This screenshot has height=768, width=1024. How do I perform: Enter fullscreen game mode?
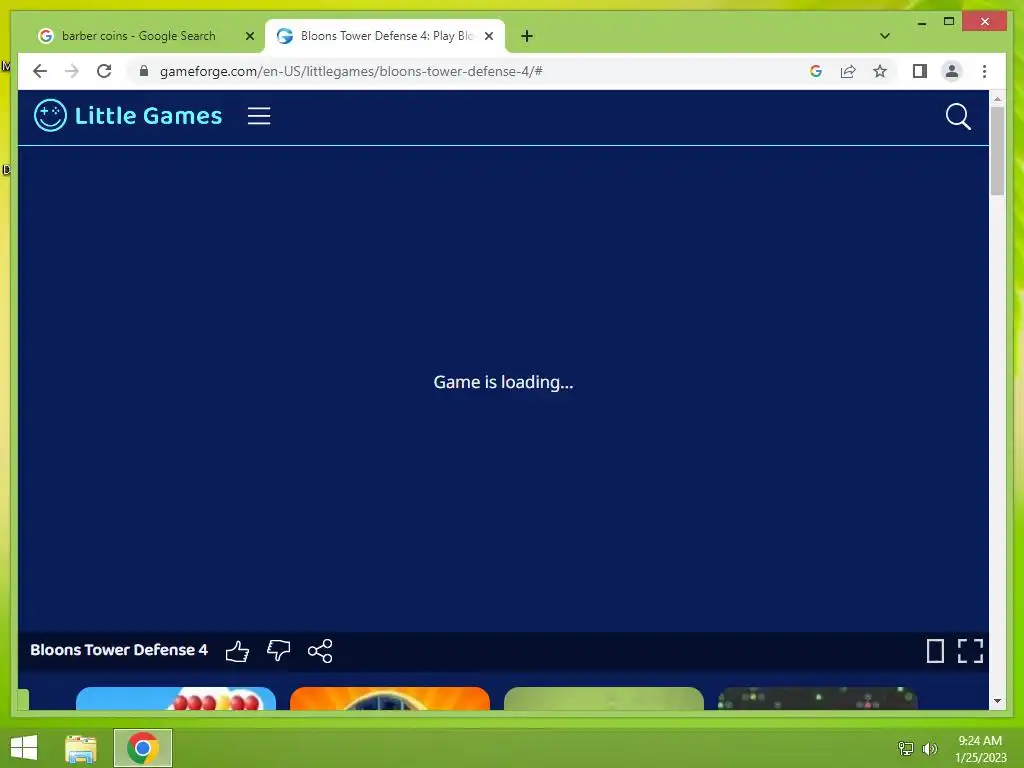(970, 651)
